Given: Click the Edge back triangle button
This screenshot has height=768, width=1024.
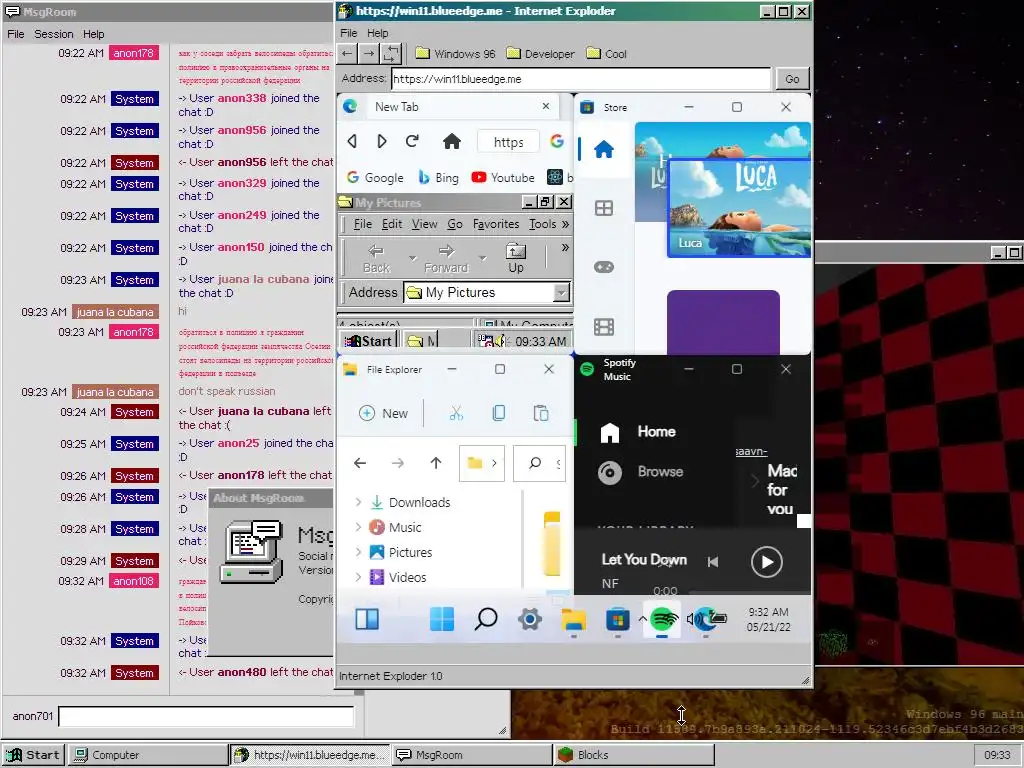Looking at the screenshot, I should click(352, 141).
